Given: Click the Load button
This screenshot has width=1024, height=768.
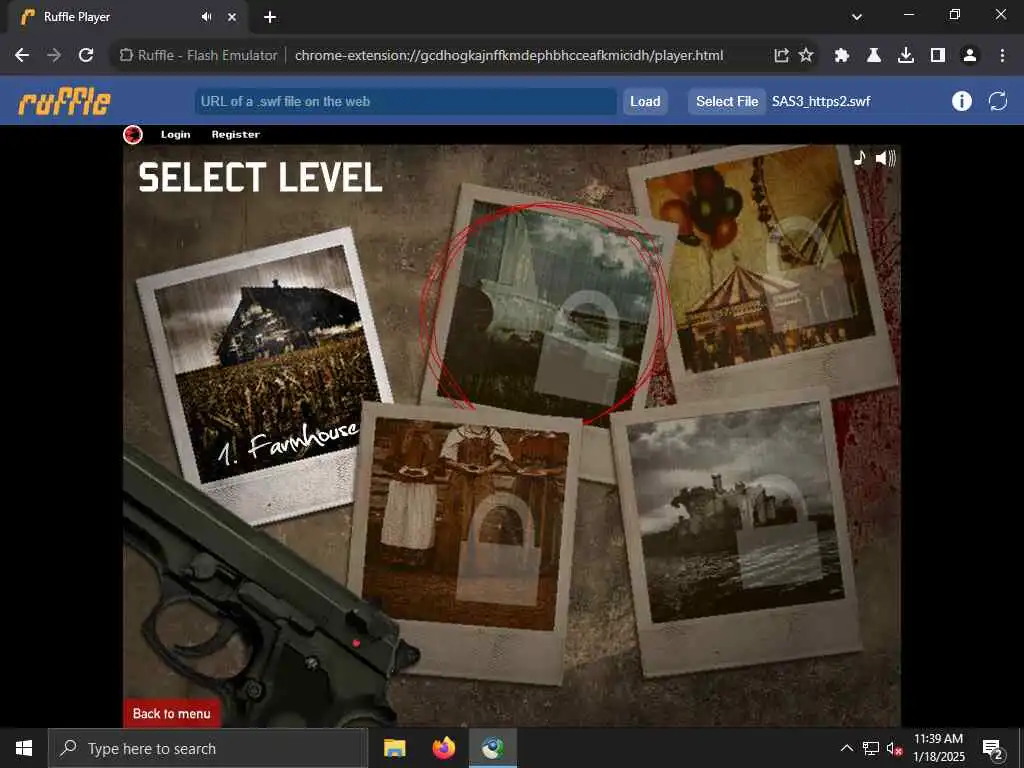Looking at the screenshot, I should point(645,102).
